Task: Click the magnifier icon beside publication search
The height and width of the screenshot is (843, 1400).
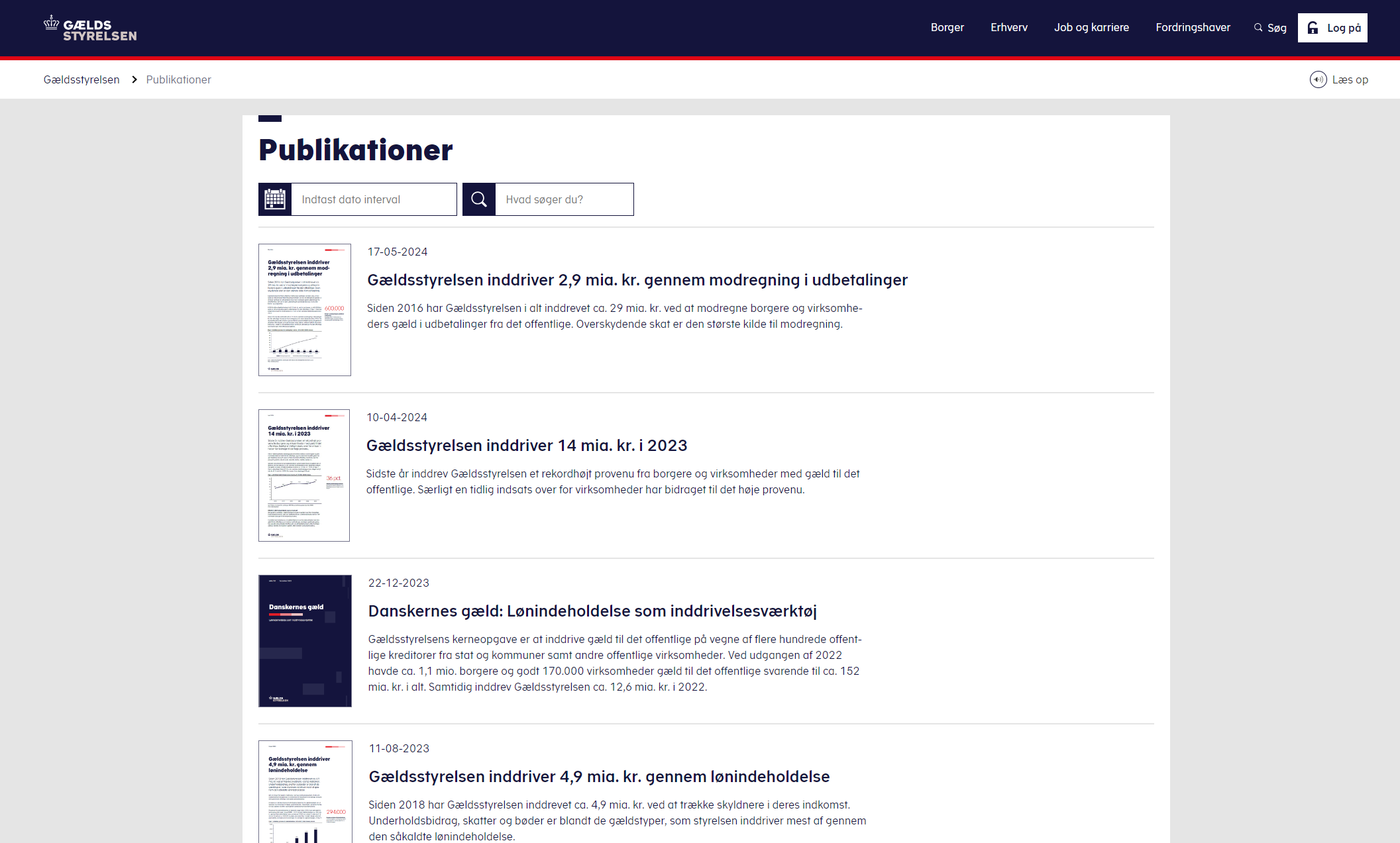Action: (x=479, y=199)
